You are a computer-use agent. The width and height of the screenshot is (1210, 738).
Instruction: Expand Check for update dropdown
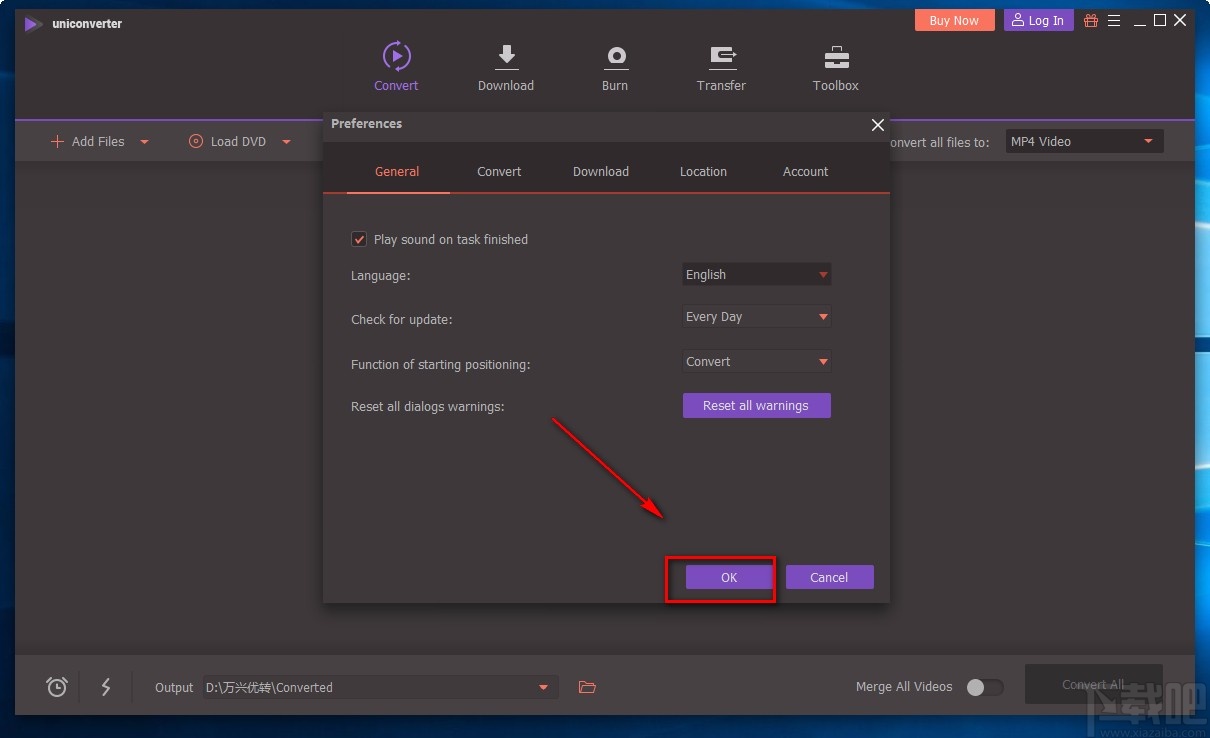pos(757,317)
